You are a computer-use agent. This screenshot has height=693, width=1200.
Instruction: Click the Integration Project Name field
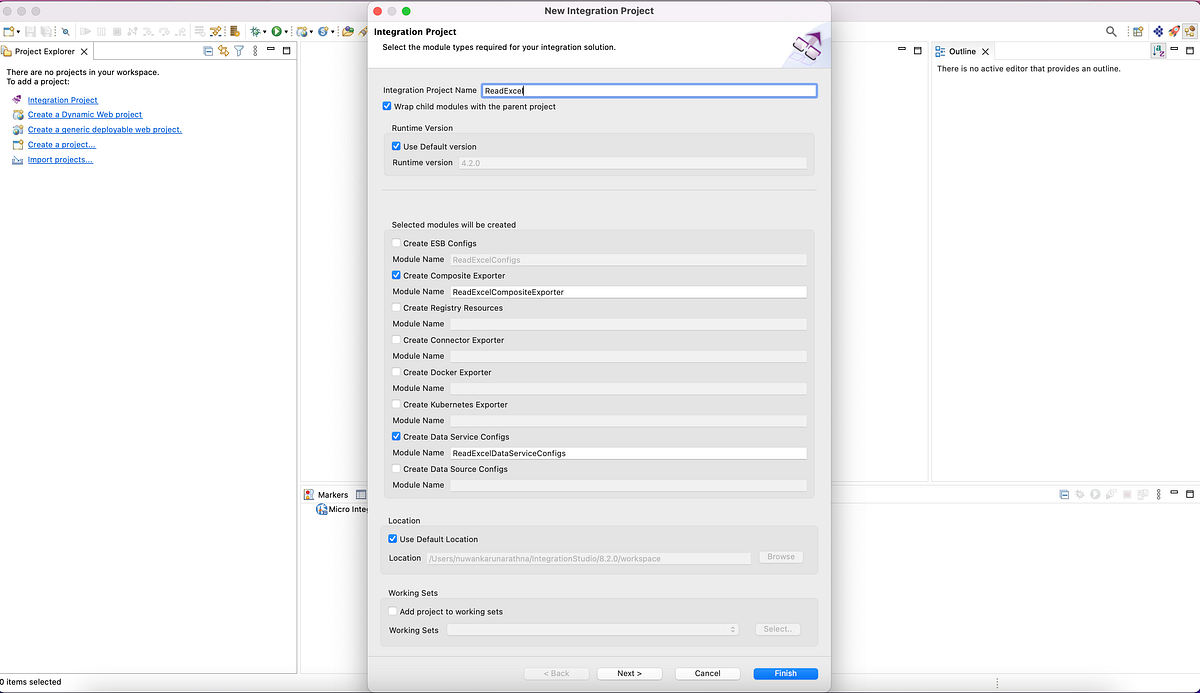coord(649,90)
